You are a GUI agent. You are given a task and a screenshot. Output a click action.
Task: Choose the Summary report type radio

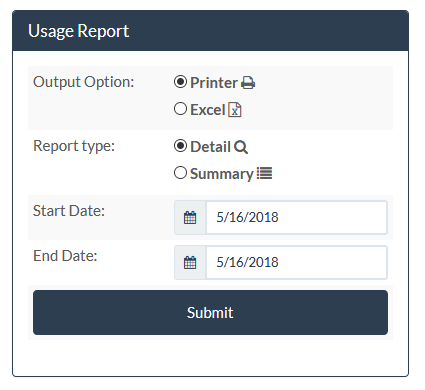[x=180, y=173]
